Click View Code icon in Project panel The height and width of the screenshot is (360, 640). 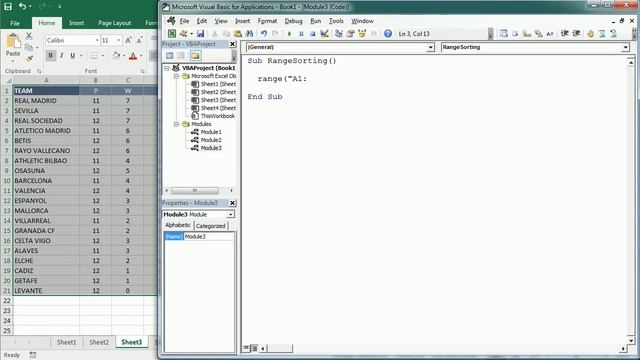(170, 56)
